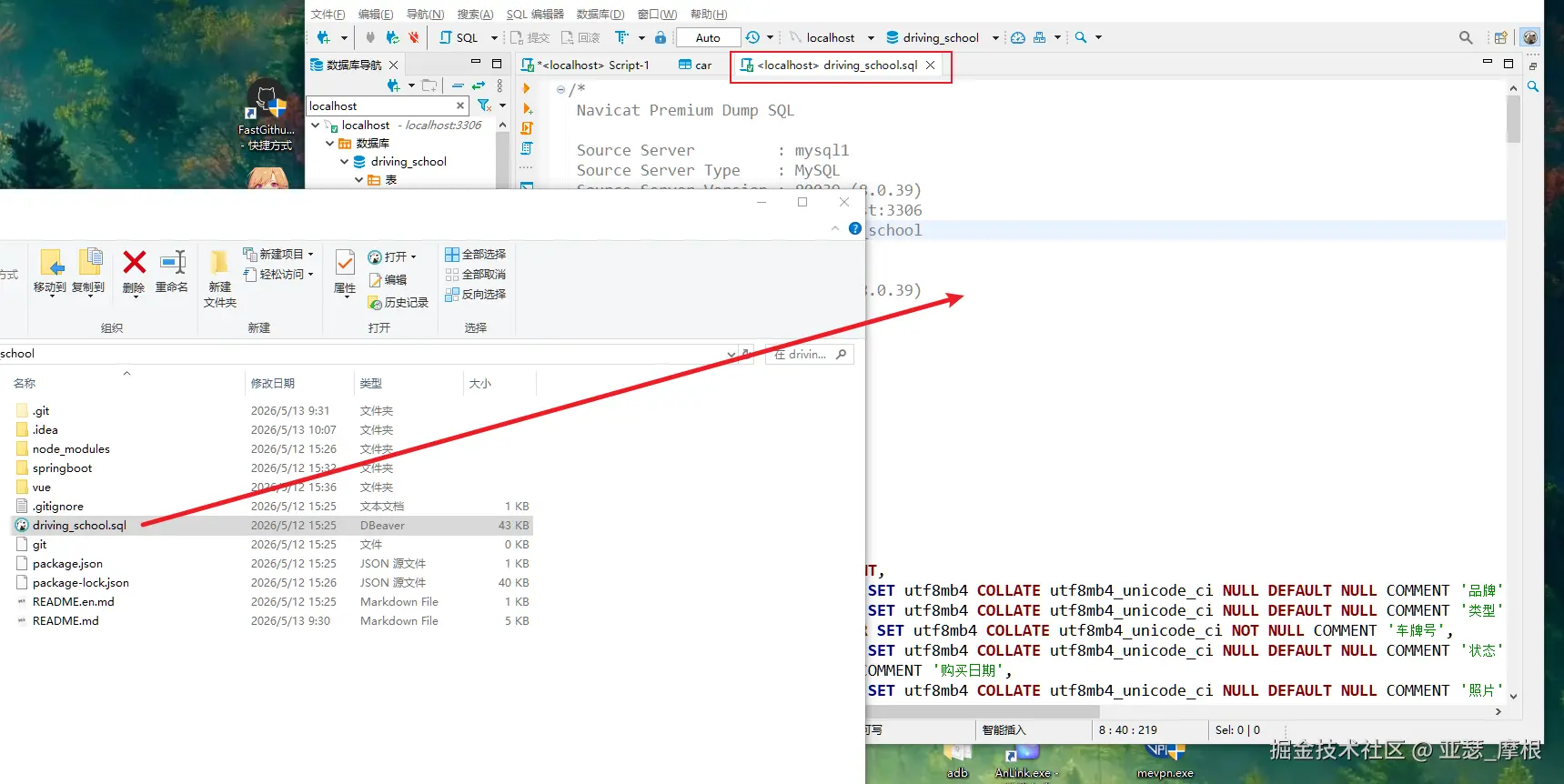The height and width of the screenshot is (784, 1564).
Task: Click the blue lock icon in toolbar
Action: tap(661, 37)
